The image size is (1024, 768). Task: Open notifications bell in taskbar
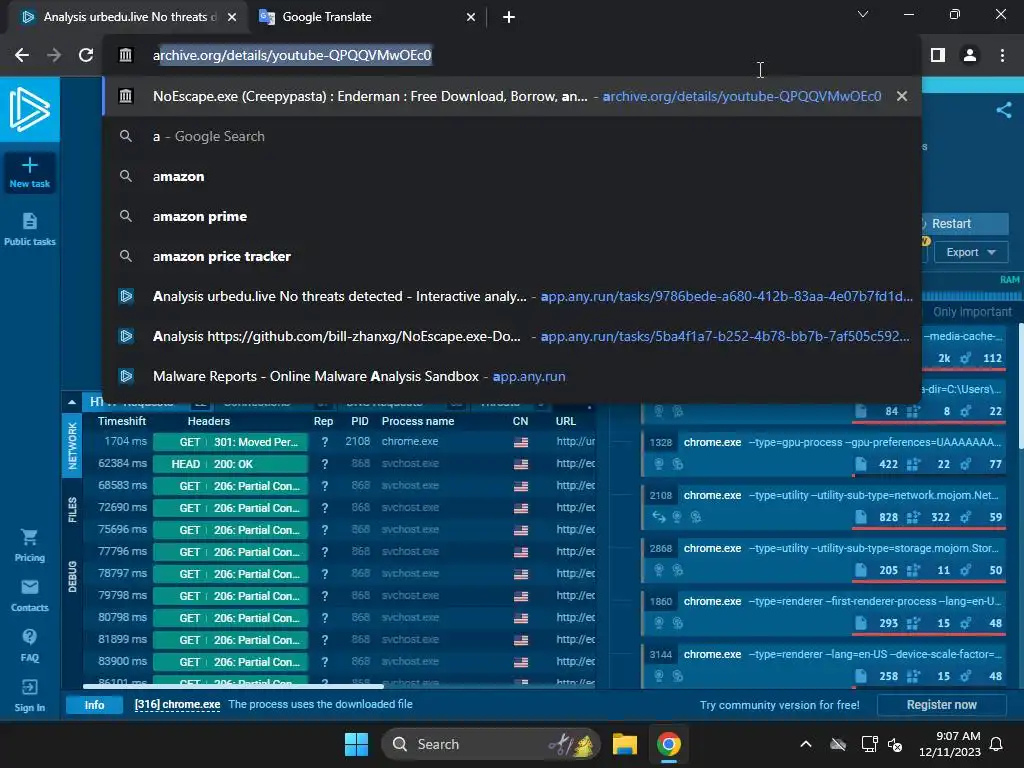tap(997, 744)
